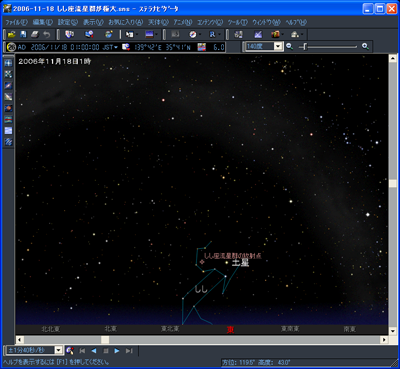400x369 pixels.
Task: Click the undo arrow icon
Action: (x=47, y=34)
